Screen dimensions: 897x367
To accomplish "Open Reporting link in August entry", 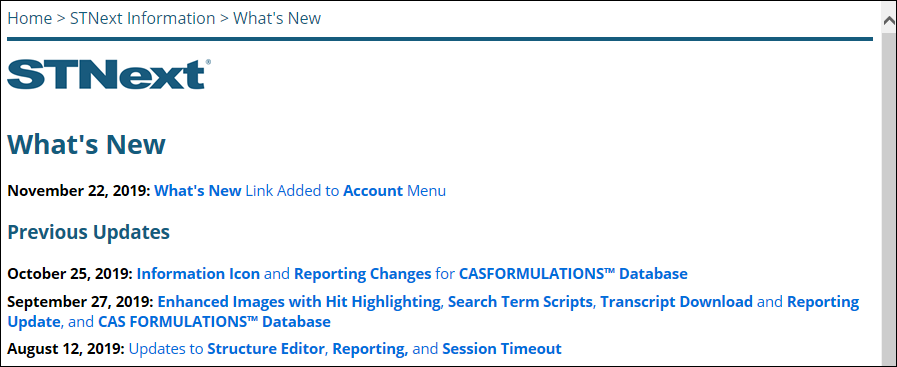I will [370, 348].
